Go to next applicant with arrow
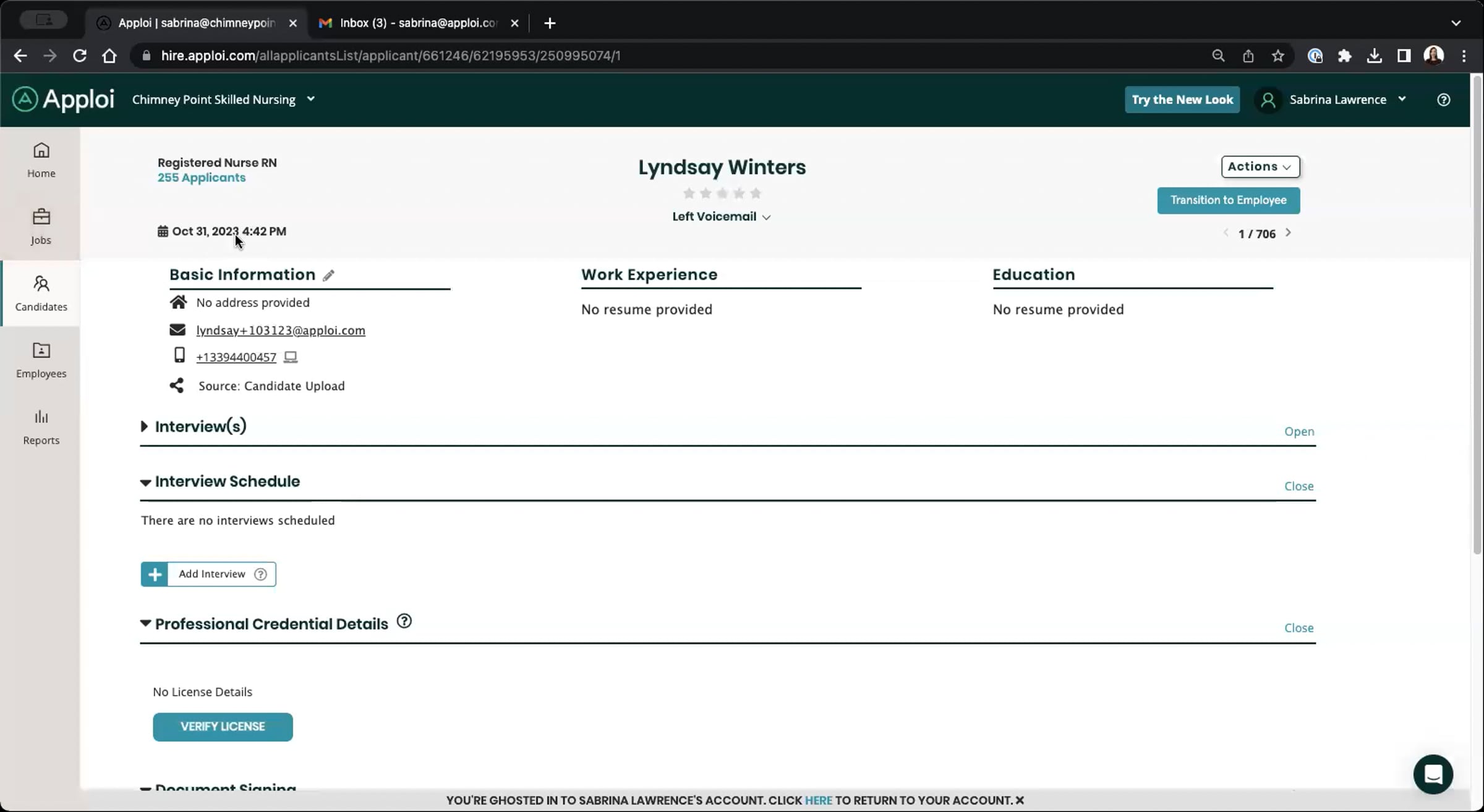Image resolution: width=1484 pixels, height=812 pixels. pos(1288,233)
